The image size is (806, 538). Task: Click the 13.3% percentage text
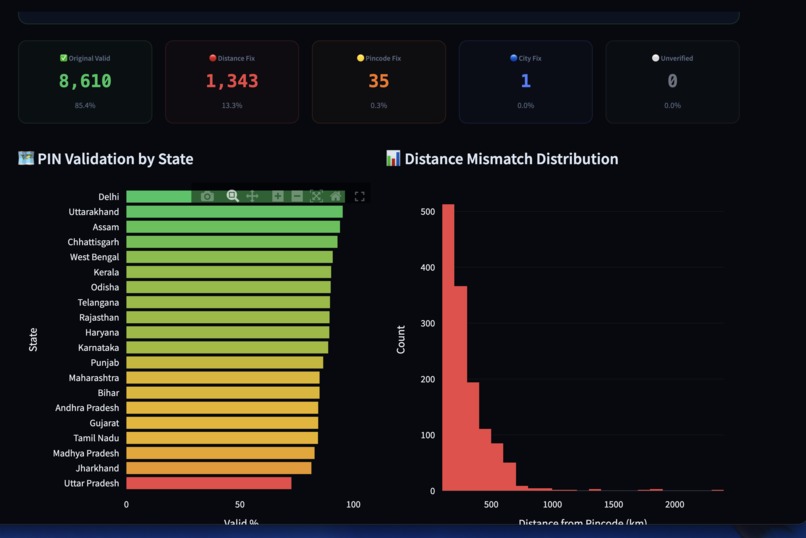232,105
